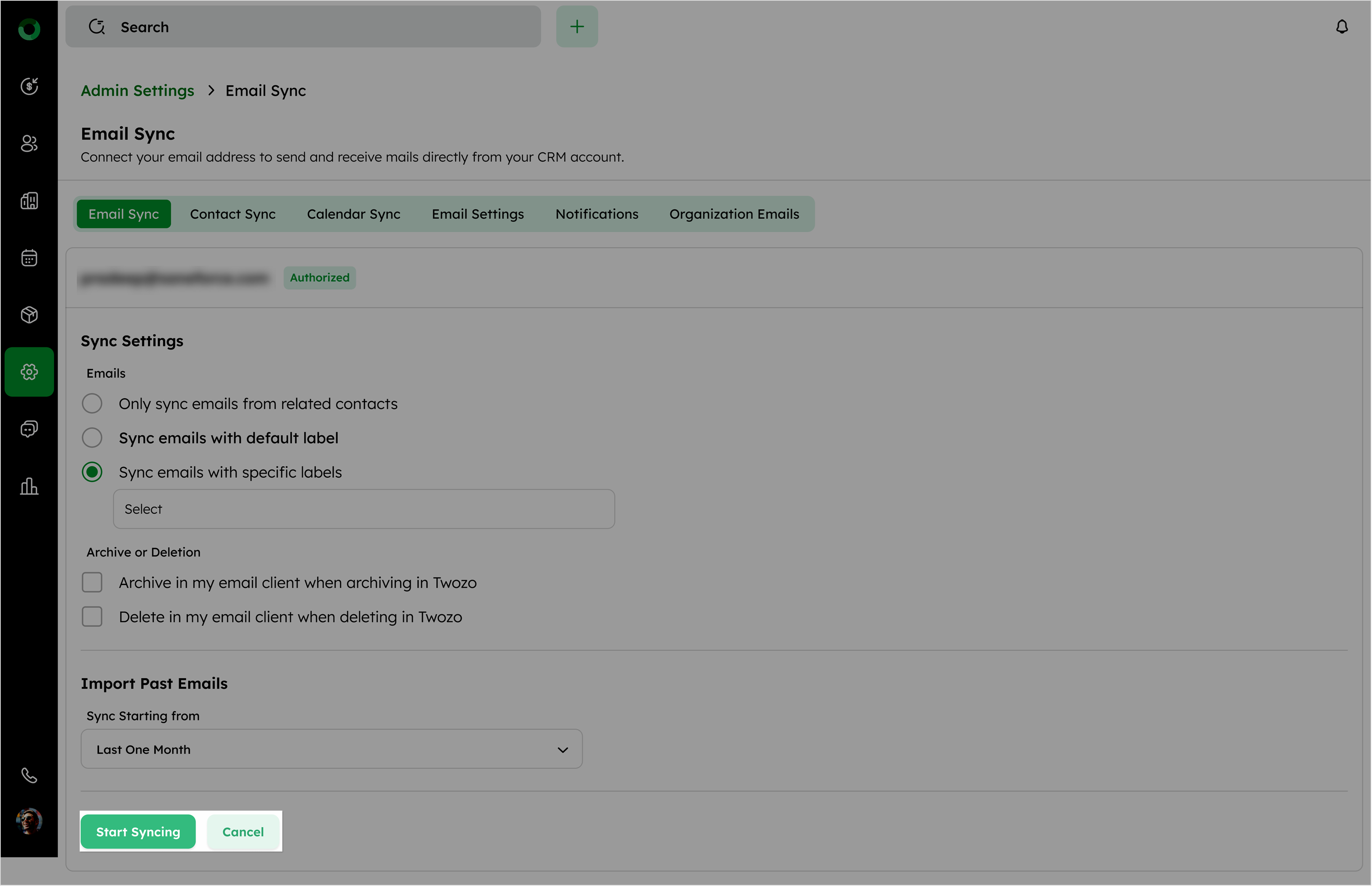
Task: Open the Companies building icon in sidebar
Action: coord(29,201)
